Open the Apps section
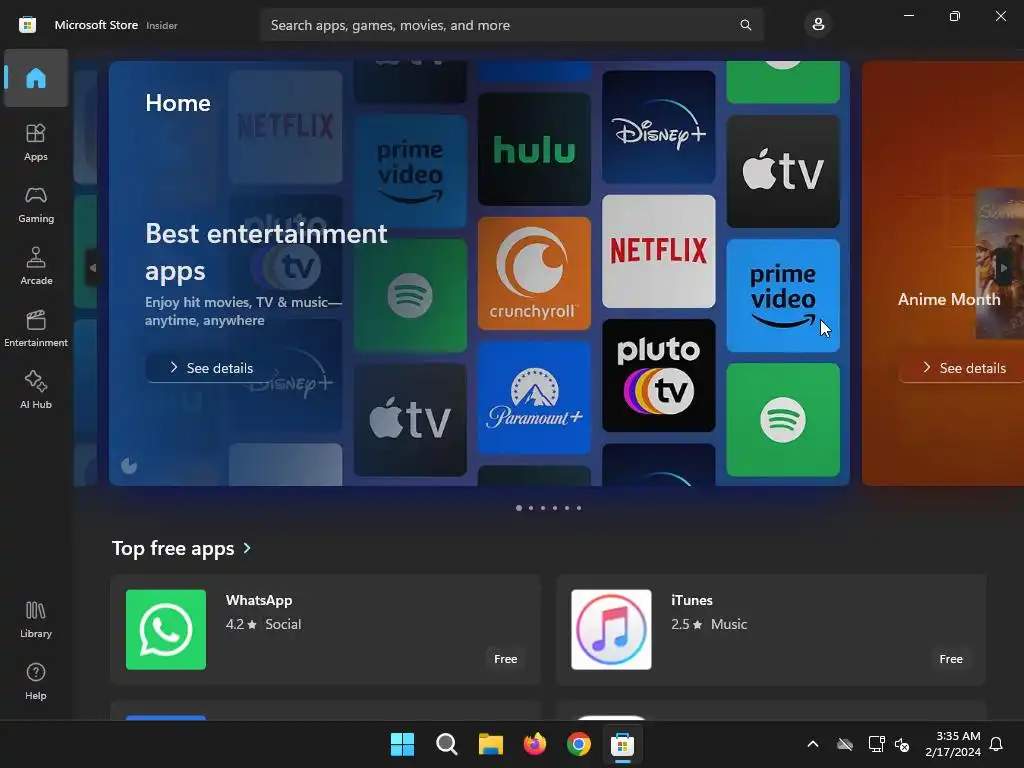 tap(36, 142)
